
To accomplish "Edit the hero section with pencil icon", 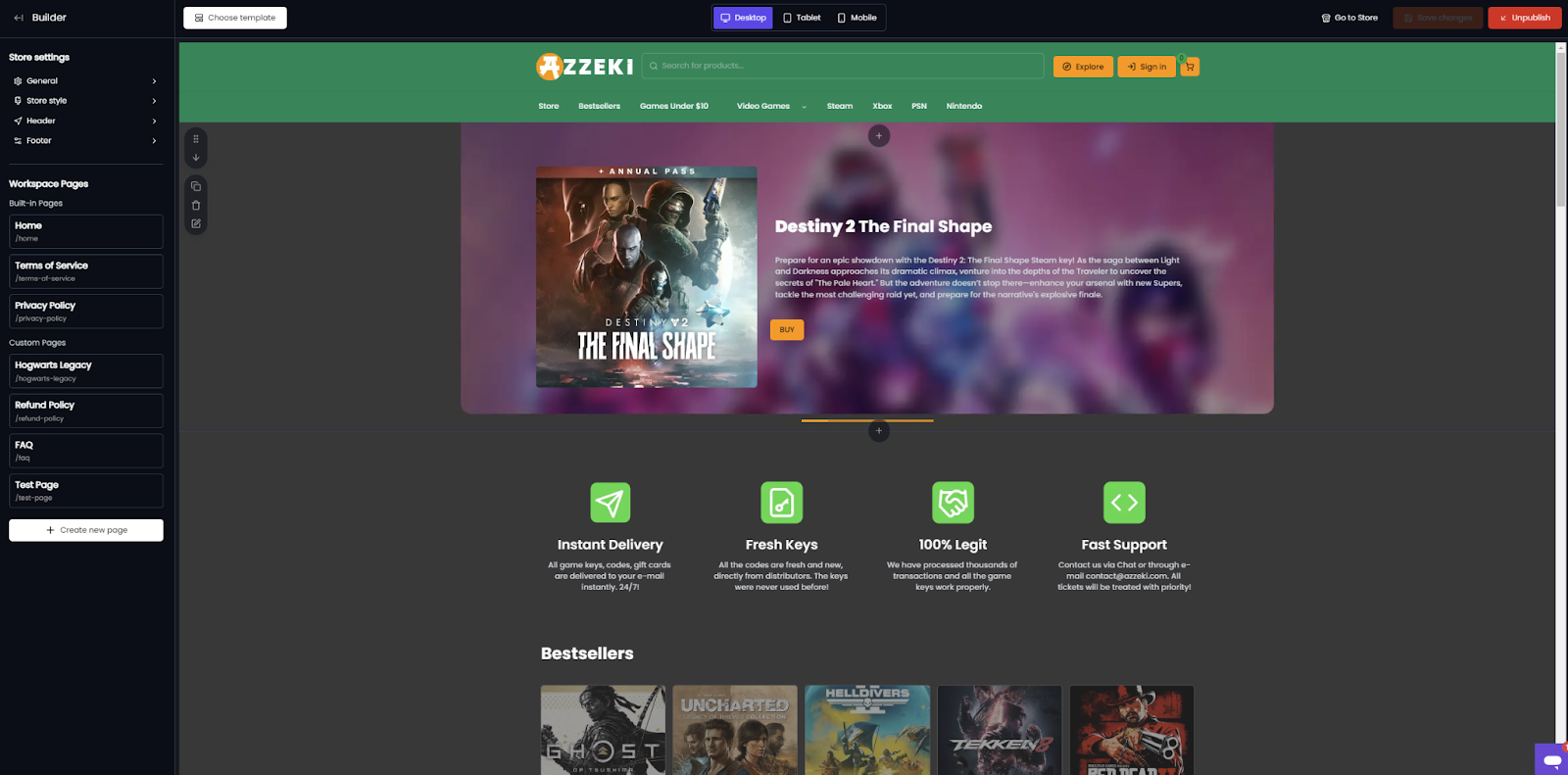I will (196, 224).
